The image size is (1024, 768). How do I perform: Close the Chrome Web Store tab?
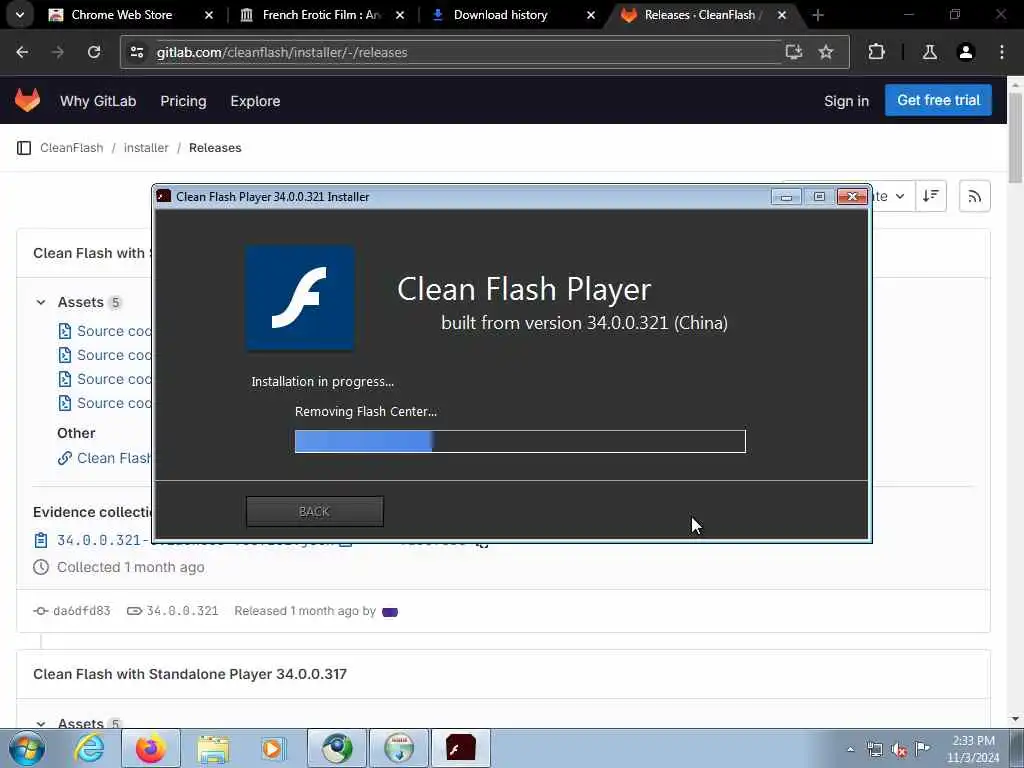209,14
